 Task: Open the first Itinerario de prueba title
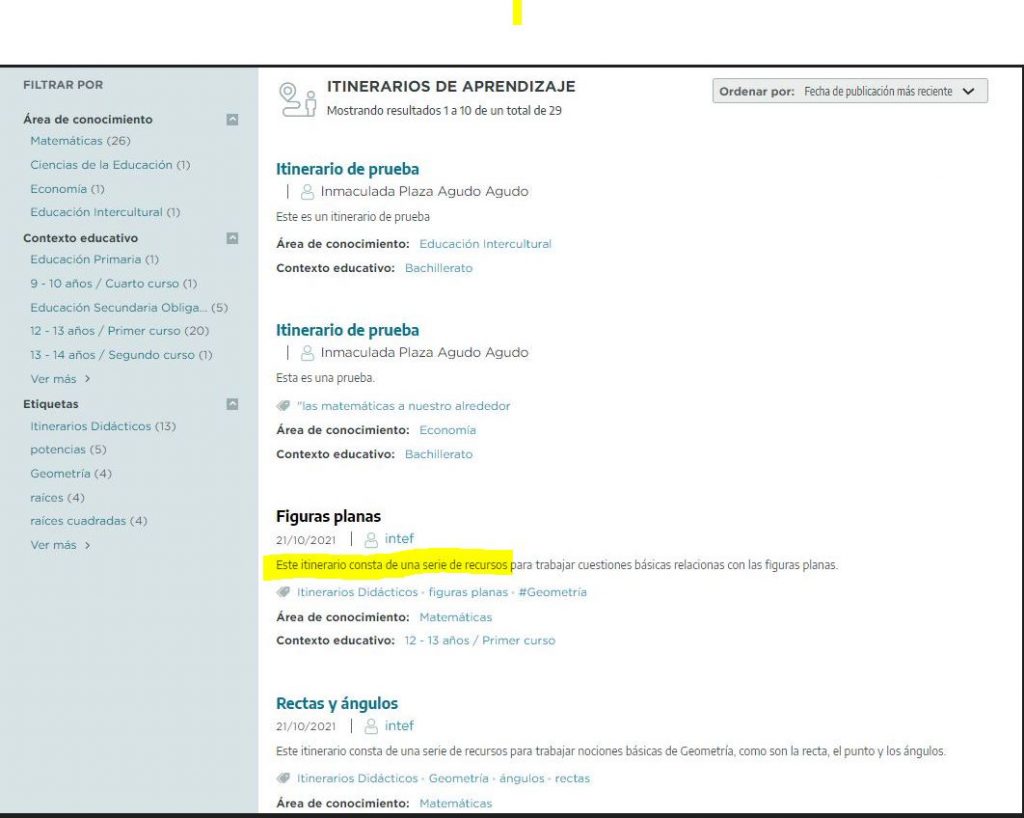tap(347, 169)
